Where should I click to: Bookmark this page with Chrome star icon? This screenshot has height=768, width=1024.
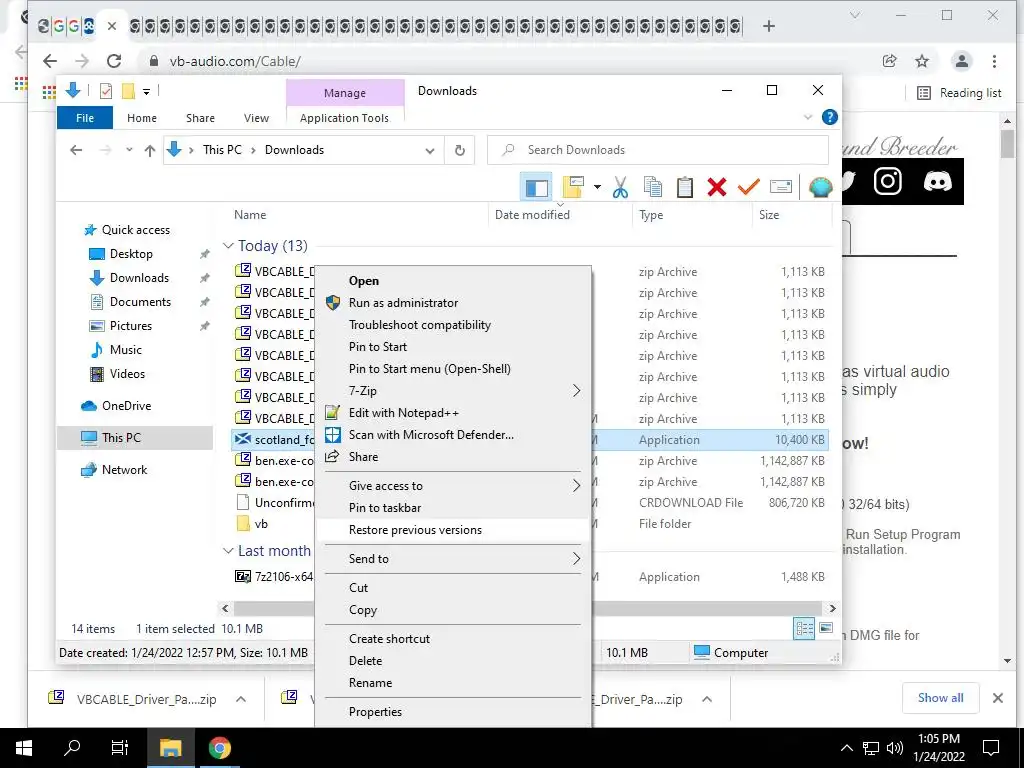pos(921,61)
